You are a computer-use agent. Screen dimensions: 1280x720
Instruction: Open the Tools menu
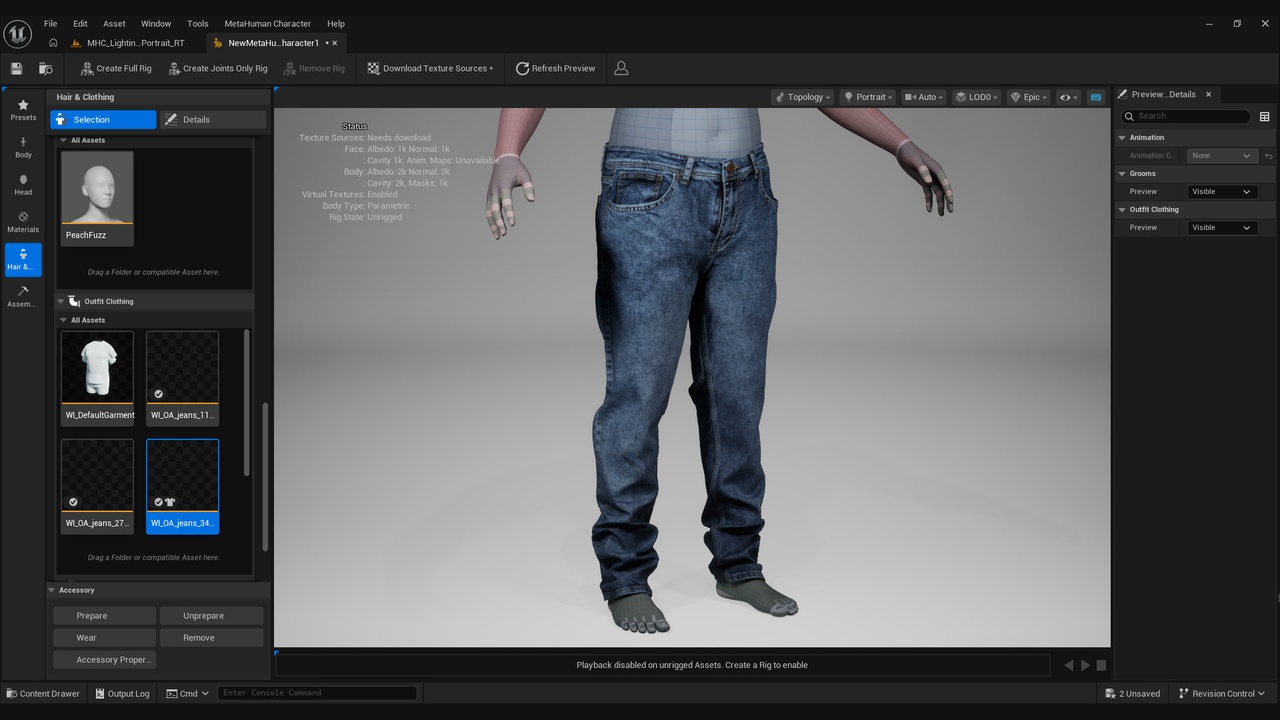pos(198,23)
